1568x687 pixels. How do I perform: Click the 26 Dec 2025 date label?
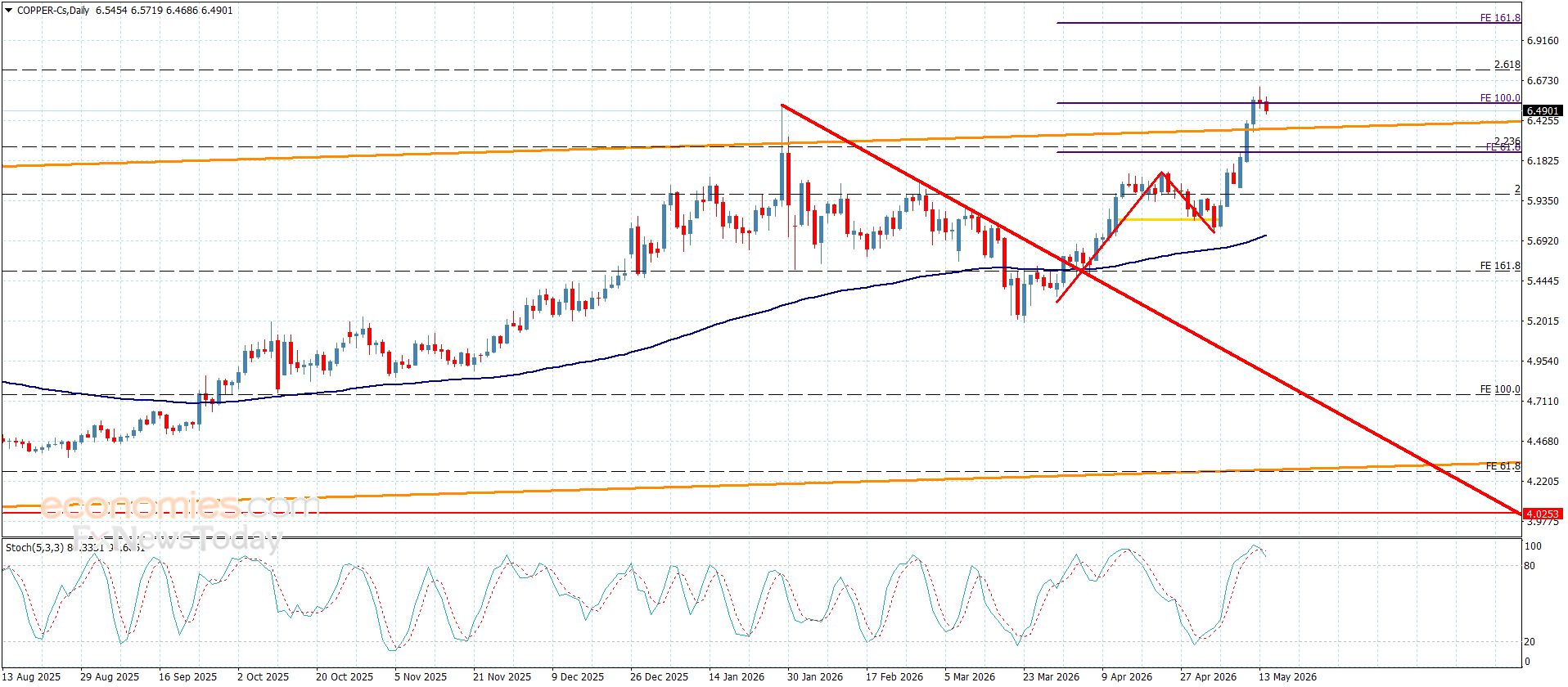pos(659,677)
